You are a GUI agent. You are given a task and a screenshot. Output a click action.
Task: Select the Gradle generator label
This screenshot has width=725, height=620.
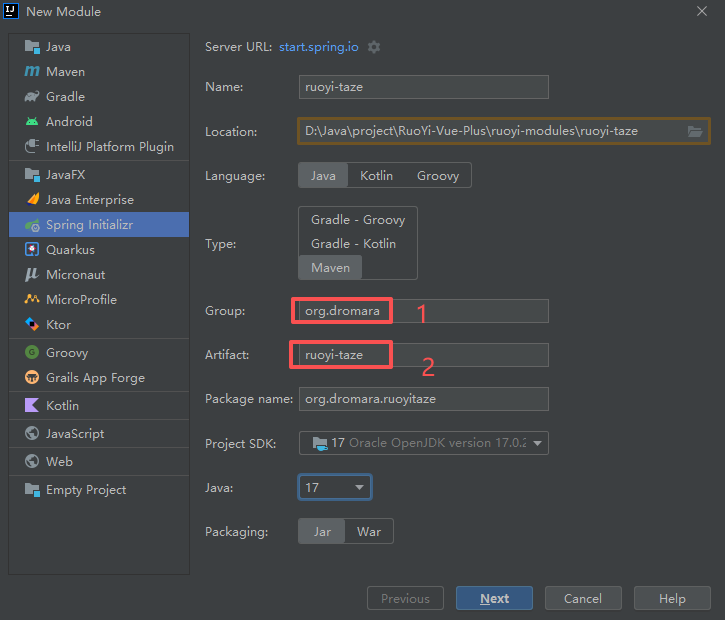(x=65, y=97)
